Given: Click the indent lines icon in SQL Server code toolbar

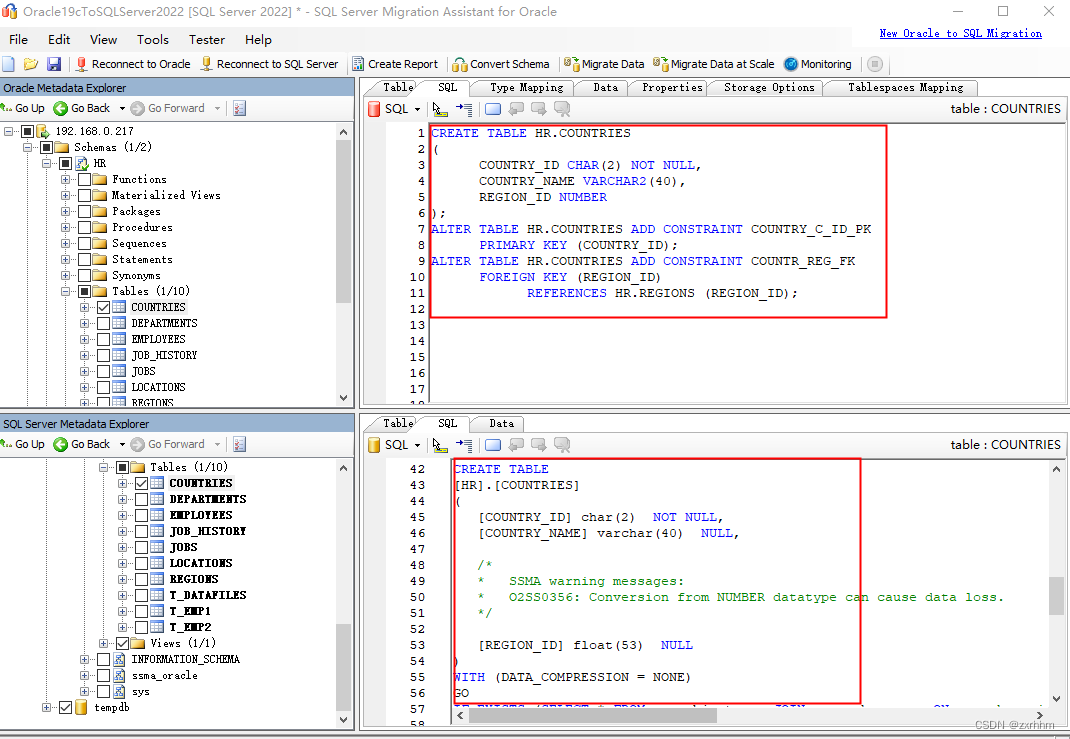Looking at the screenshot, I should 464,445.
